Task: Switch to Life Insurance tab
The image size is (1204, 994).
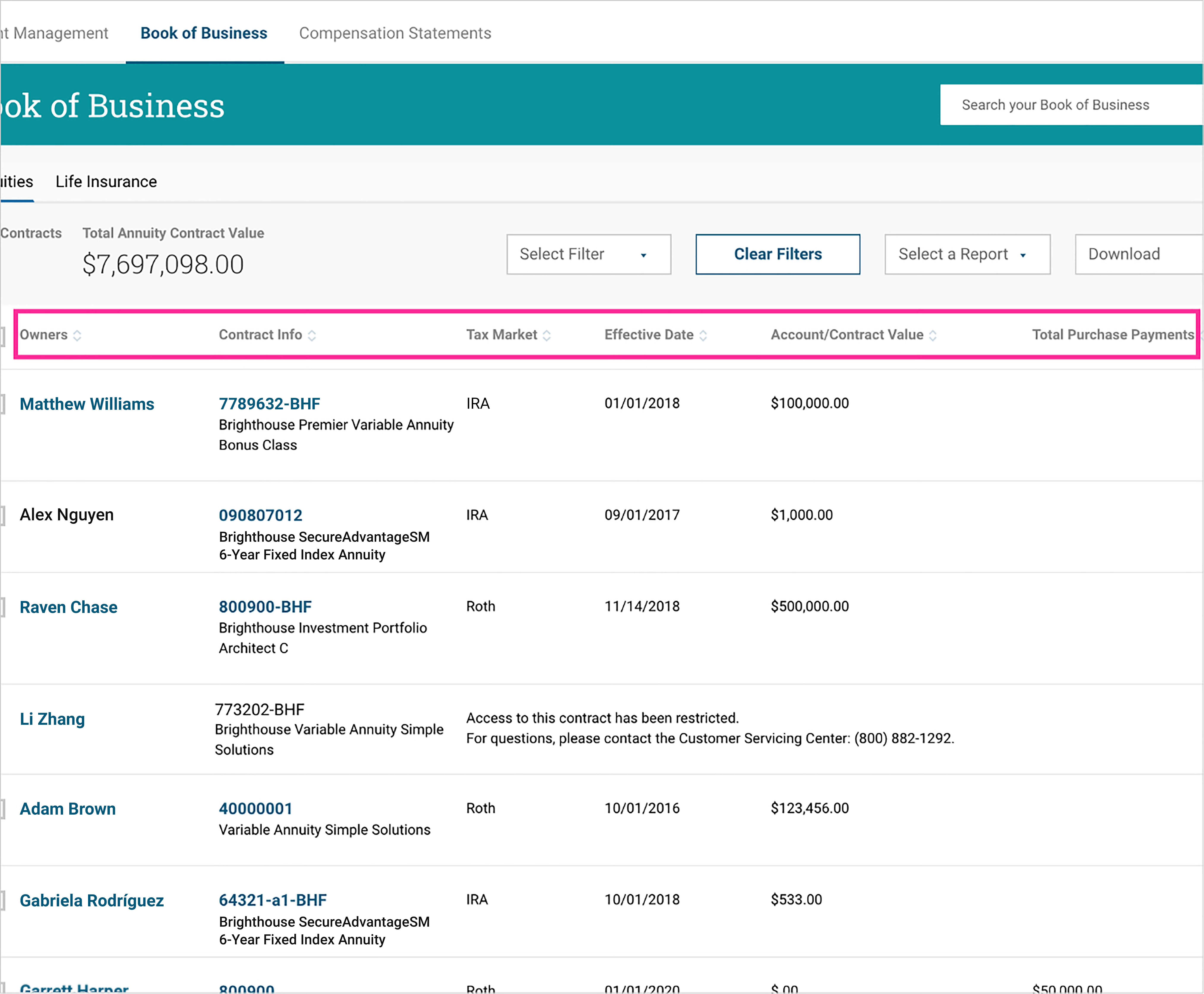Action: click(x=106, y=182)
